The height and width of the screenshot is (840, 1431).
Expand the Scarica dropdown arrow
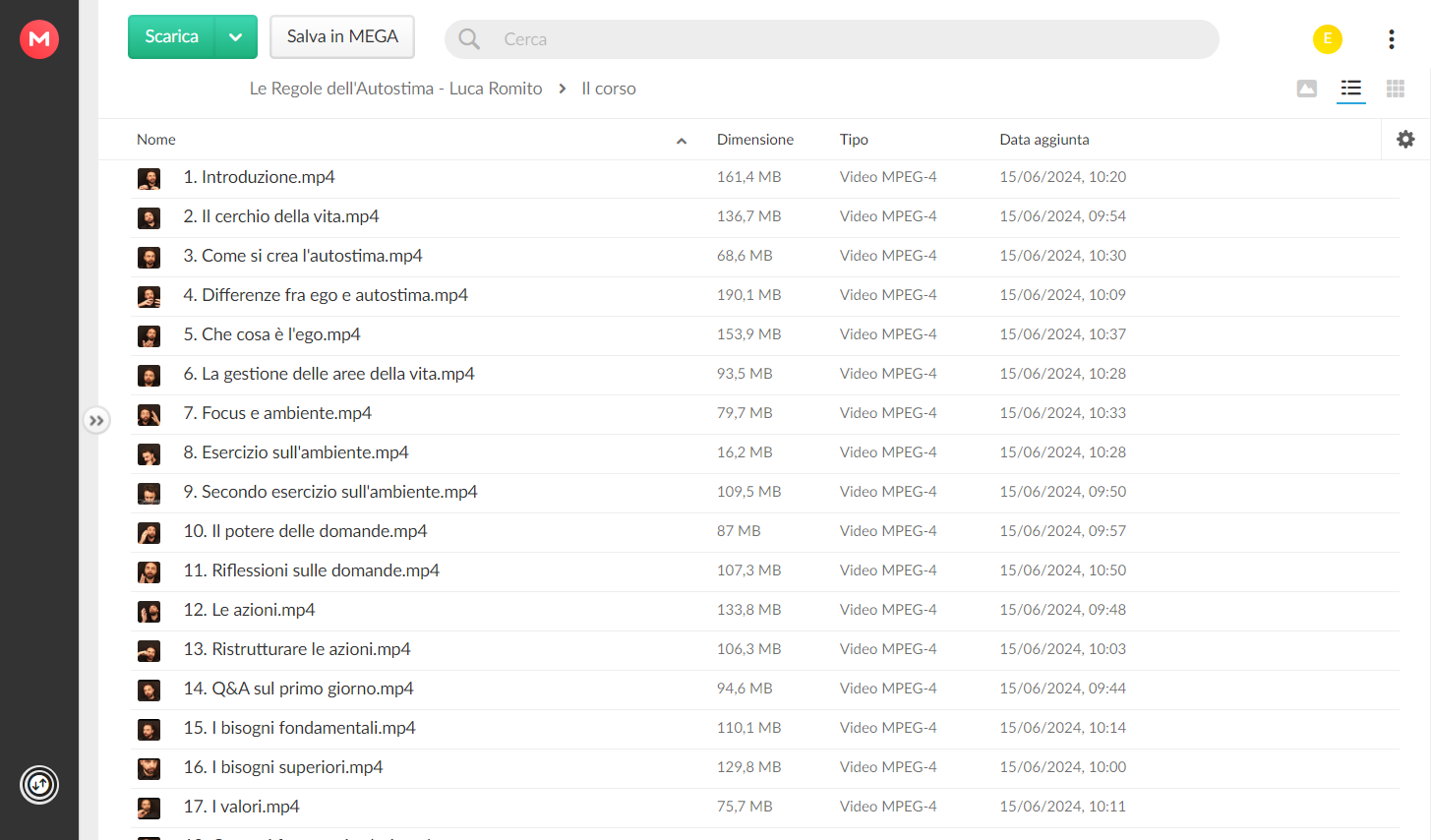click(x=235, y=37)
